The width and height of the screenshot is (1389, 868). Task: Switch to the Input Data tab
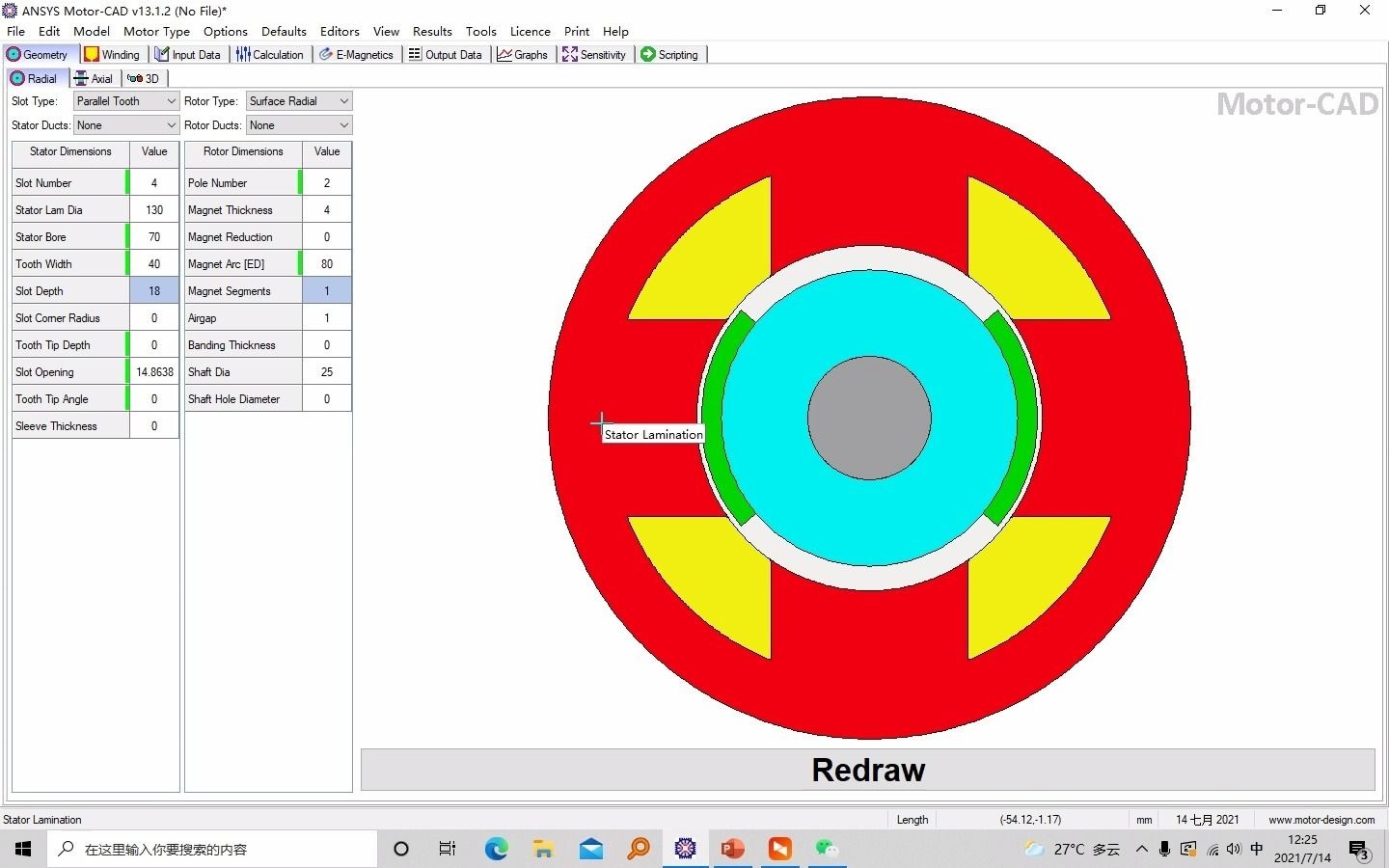pos(188,55)
